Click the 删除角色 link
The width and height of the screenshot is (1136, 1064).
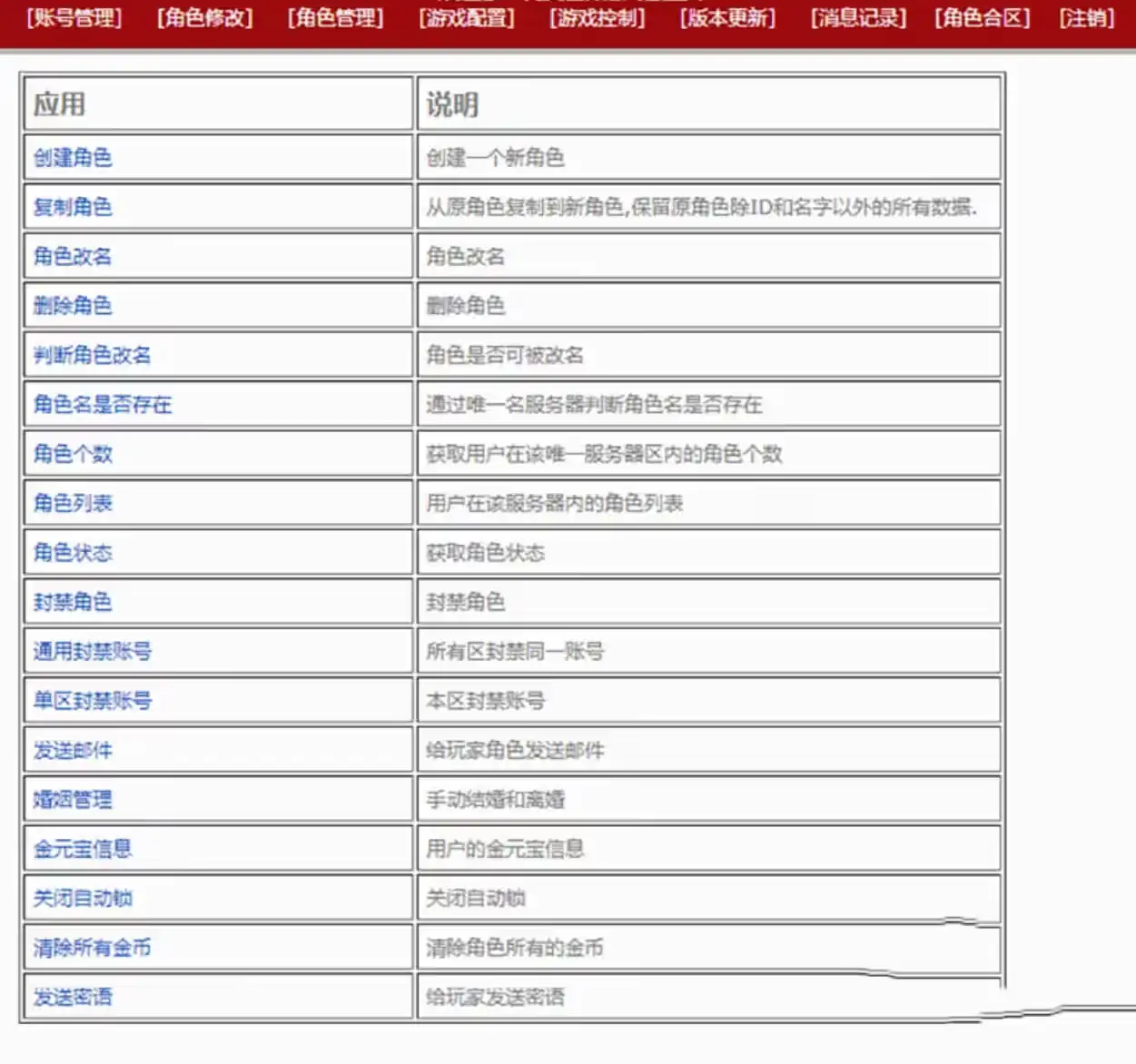[73, 306]
